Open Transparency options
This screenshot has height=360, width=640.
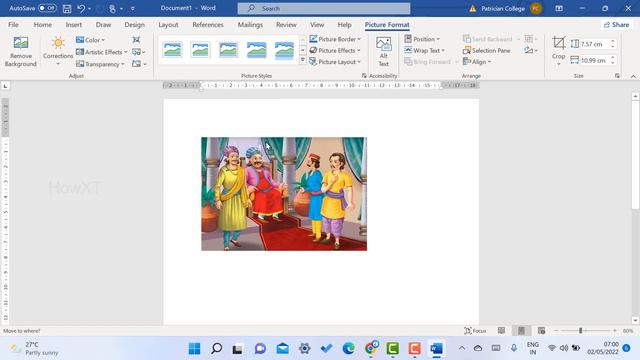pyautogui.click(x=100, y=64)
